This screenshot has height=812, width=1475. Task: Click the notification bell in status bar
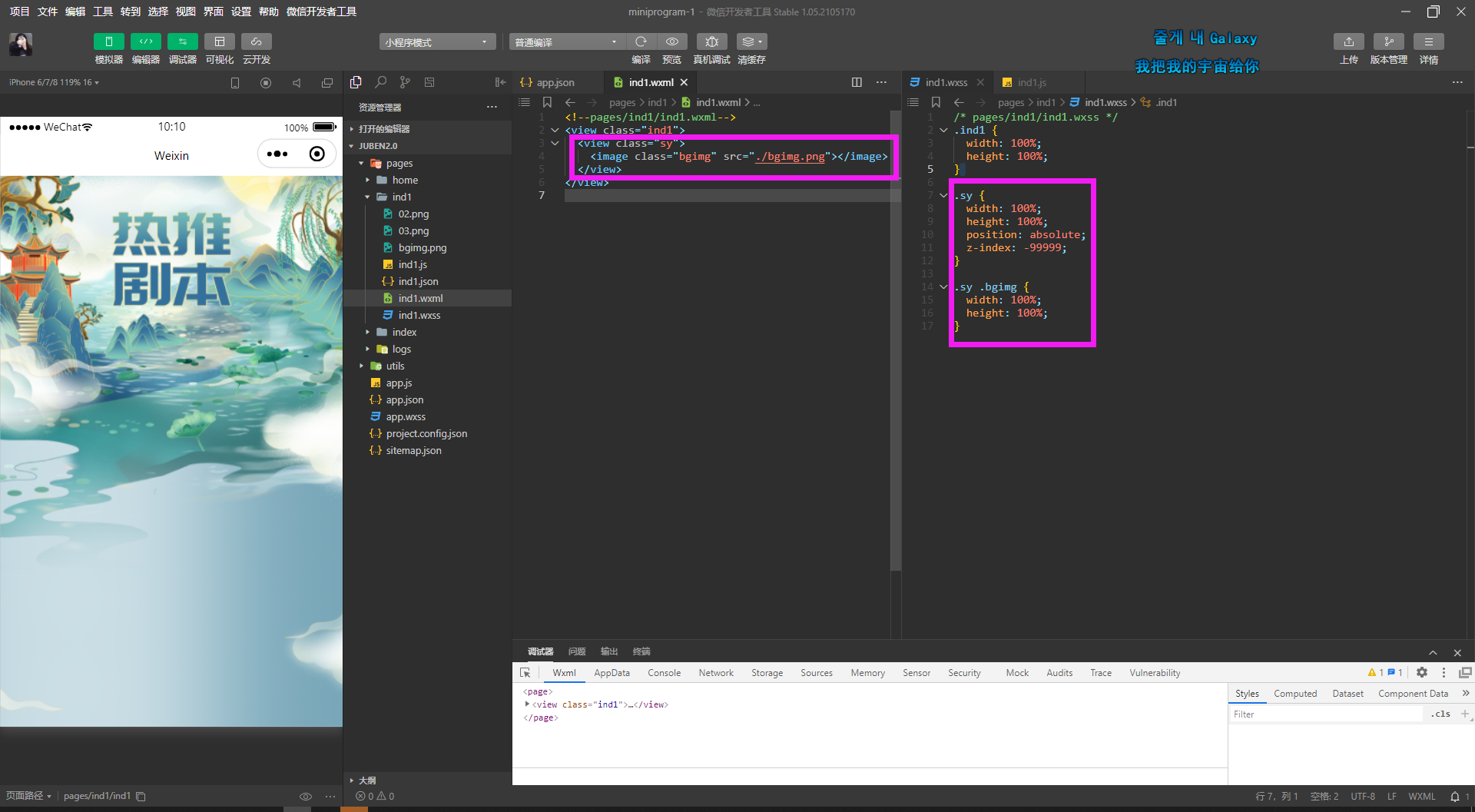coord(1455,797)
